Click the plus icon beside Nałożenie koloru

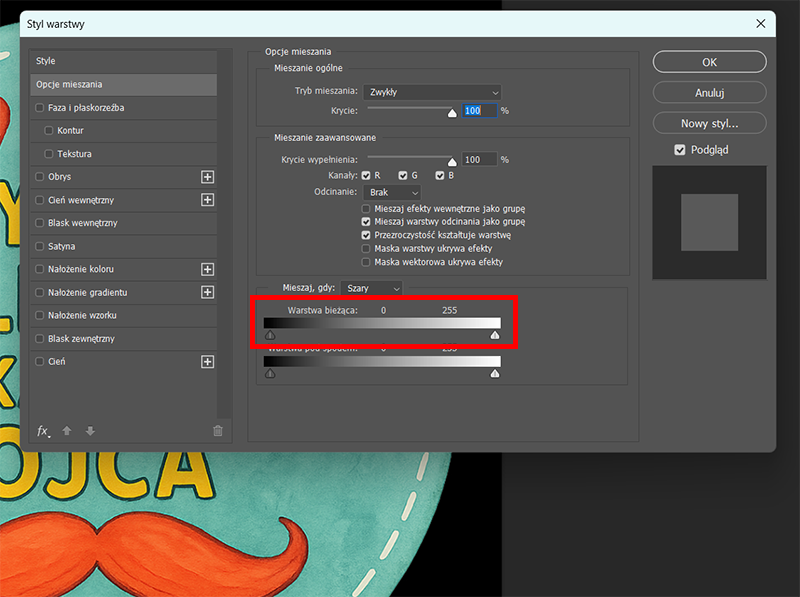(x=208, y=269)
